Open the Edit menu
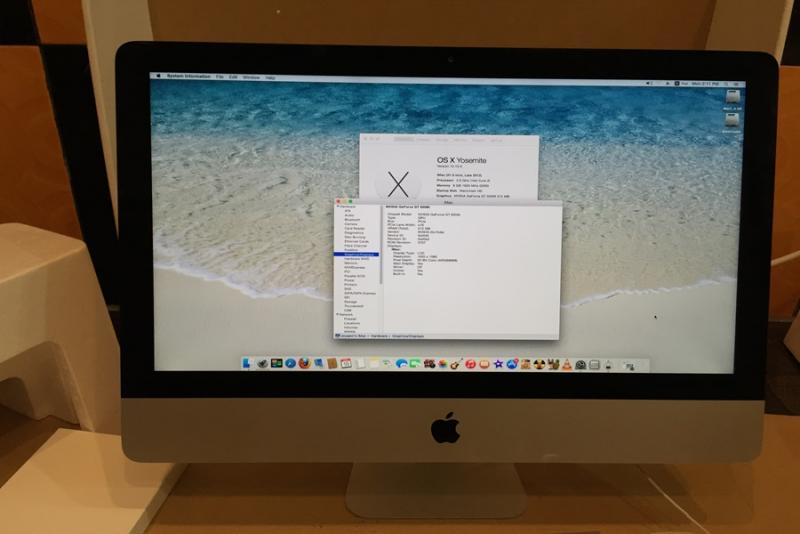 233,77
